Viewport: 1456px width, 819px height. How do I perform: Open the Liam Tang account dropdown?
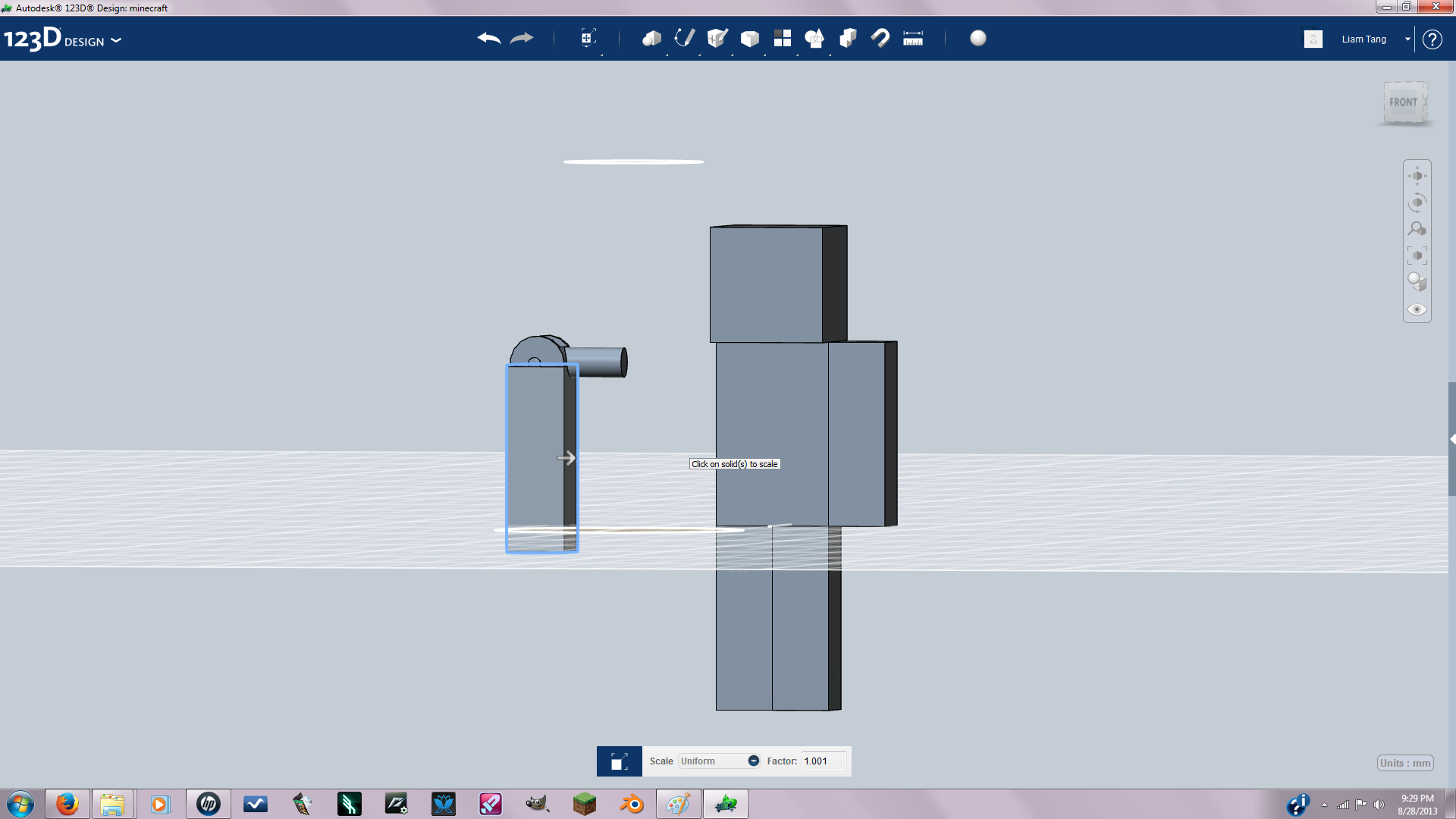pyautogui.click(x=1407, y=39)
